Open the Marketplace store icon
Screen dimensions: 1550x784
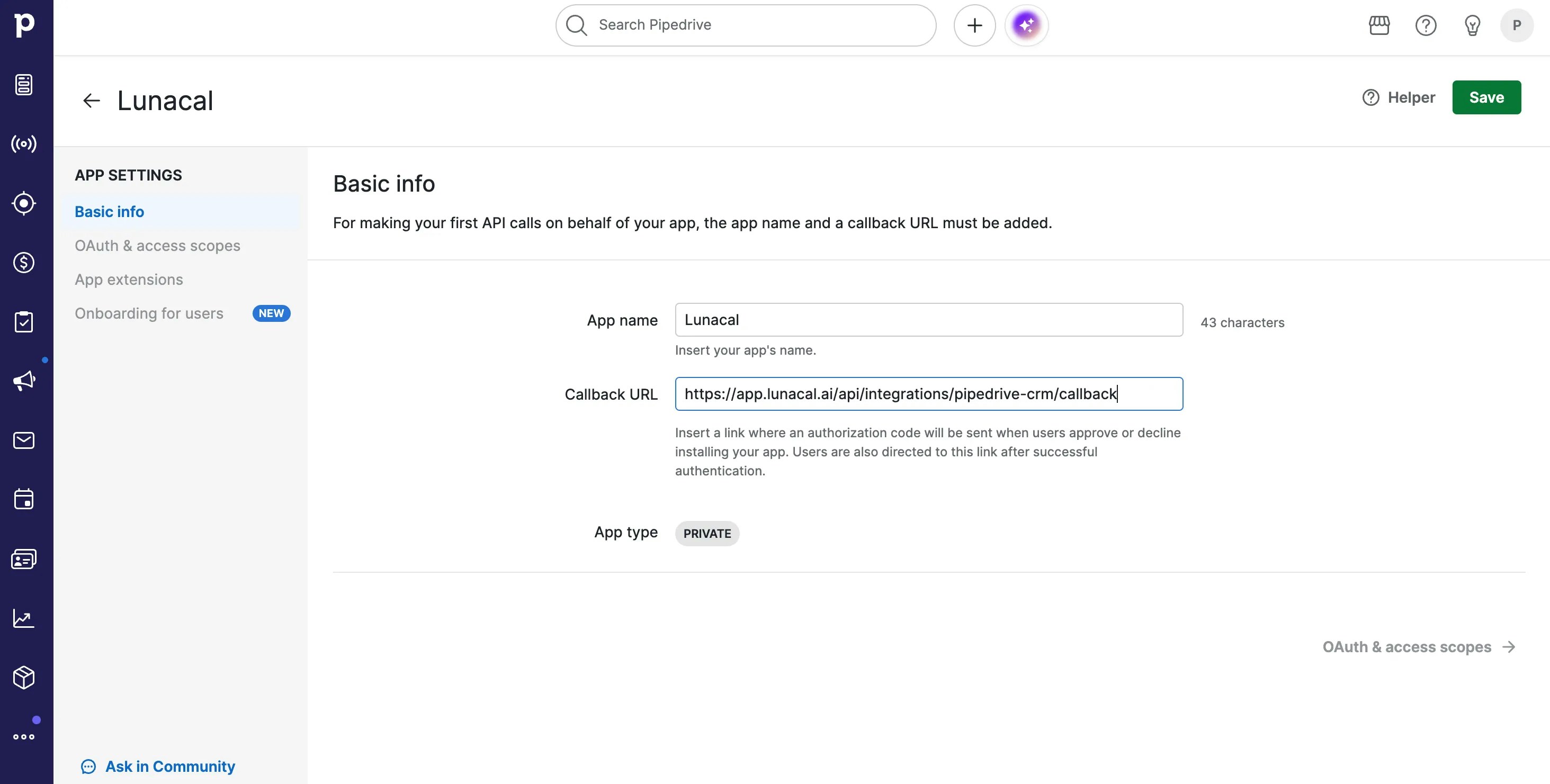pyautogui.click(x=1378, y=25)
